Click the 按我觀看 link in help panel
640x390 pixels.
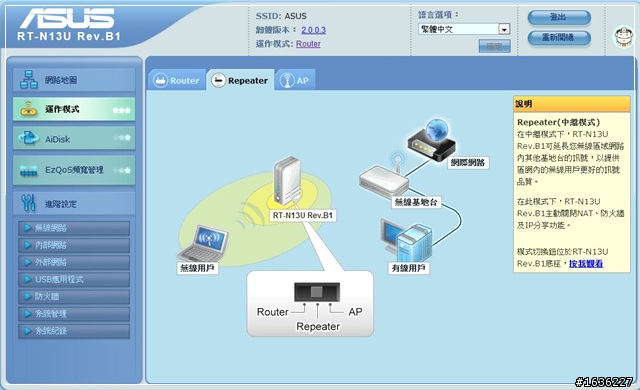(x=586, y=264)
